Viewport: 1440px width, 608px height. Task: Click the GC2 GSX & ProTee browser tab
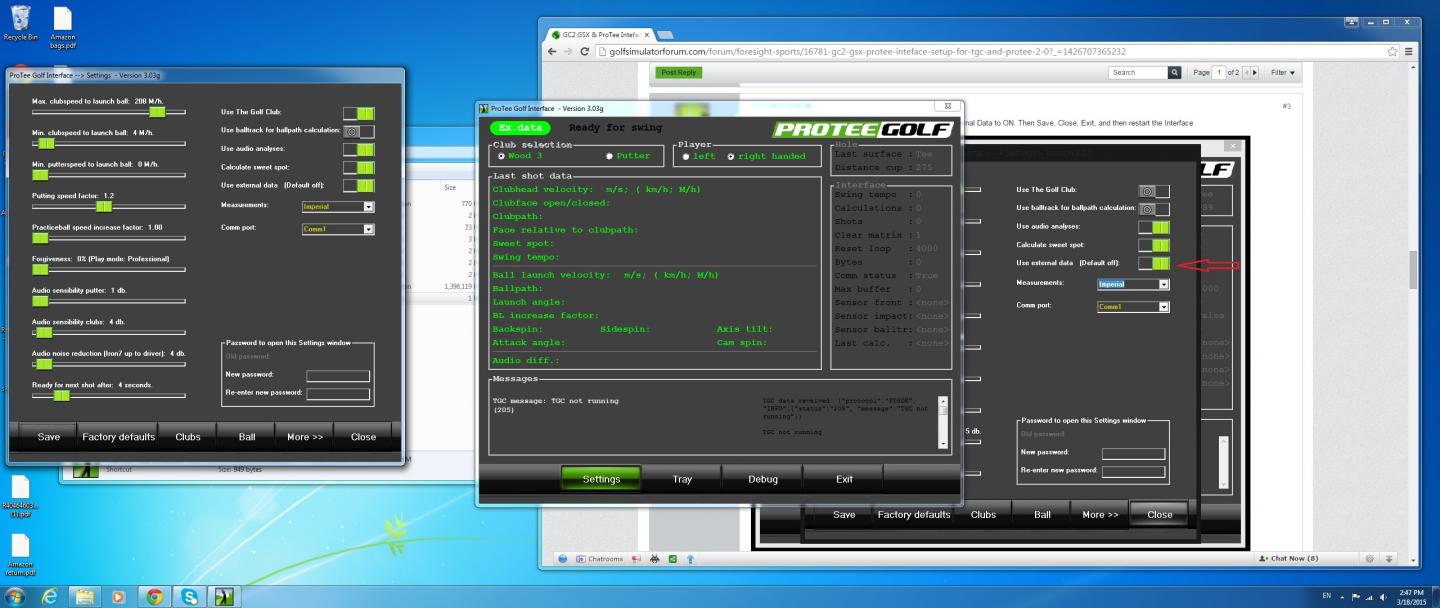599,35
